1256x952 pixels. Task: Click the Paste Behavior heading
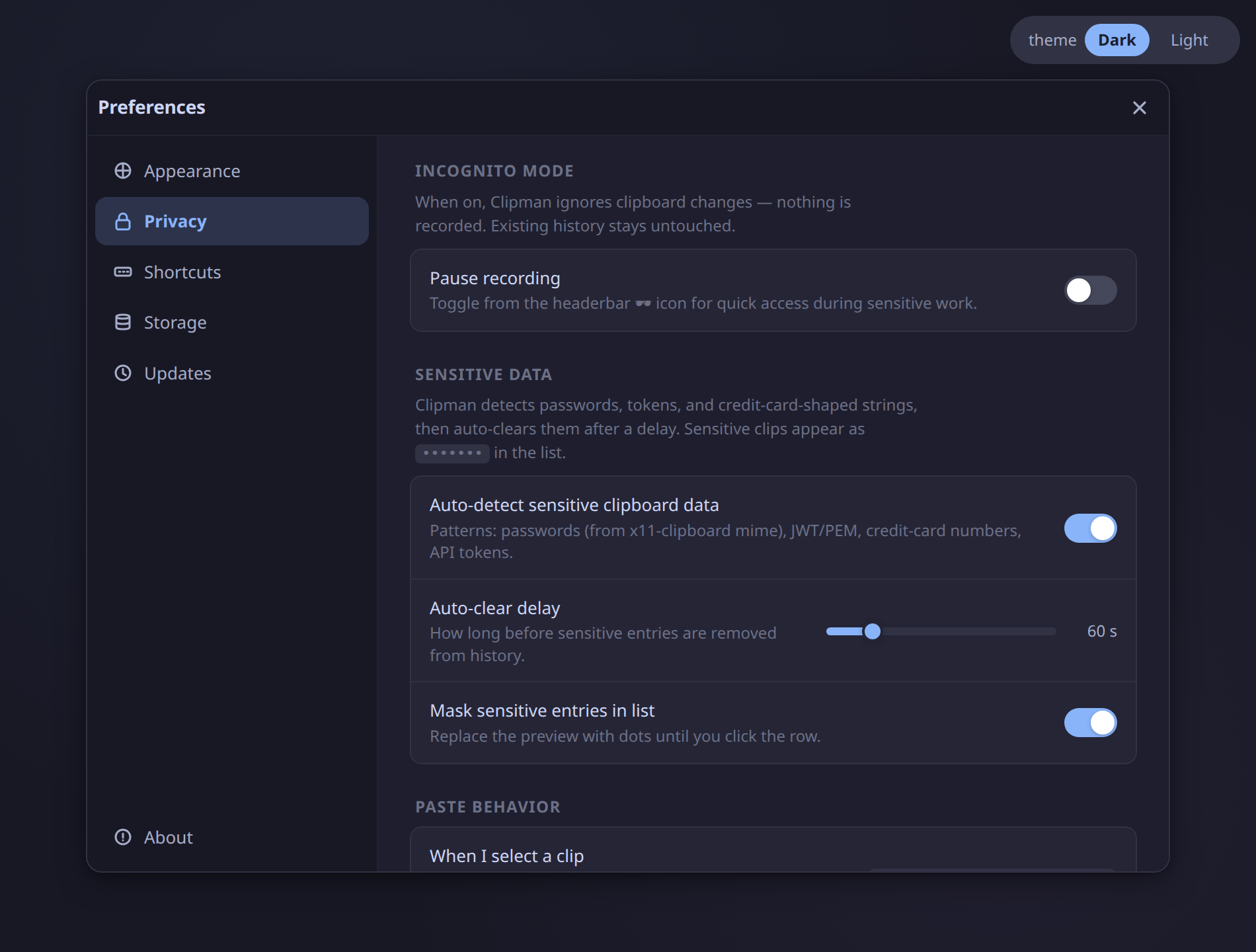coord(487,807)
